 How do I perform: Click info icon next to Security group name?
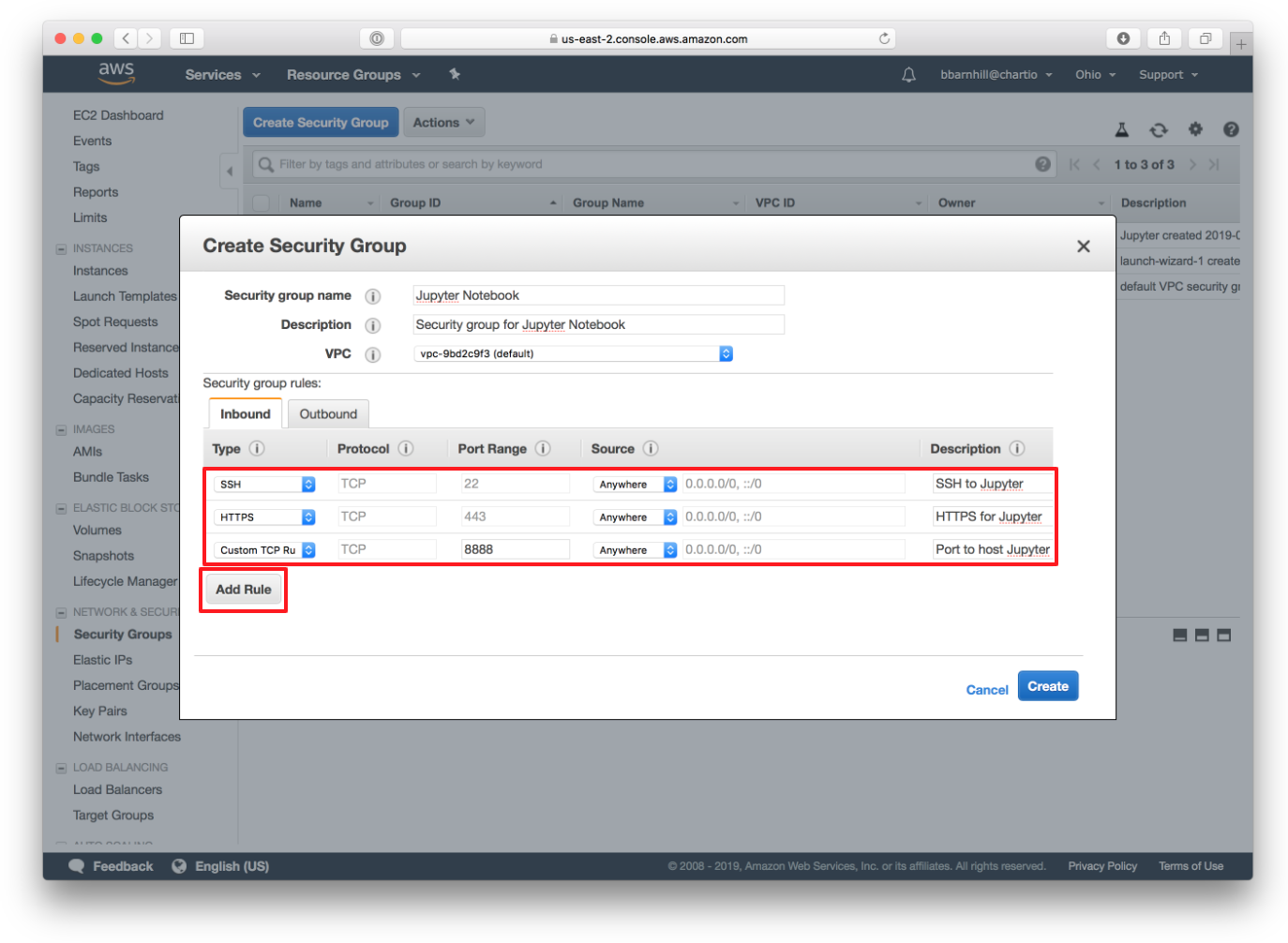[x=372, y=296]
